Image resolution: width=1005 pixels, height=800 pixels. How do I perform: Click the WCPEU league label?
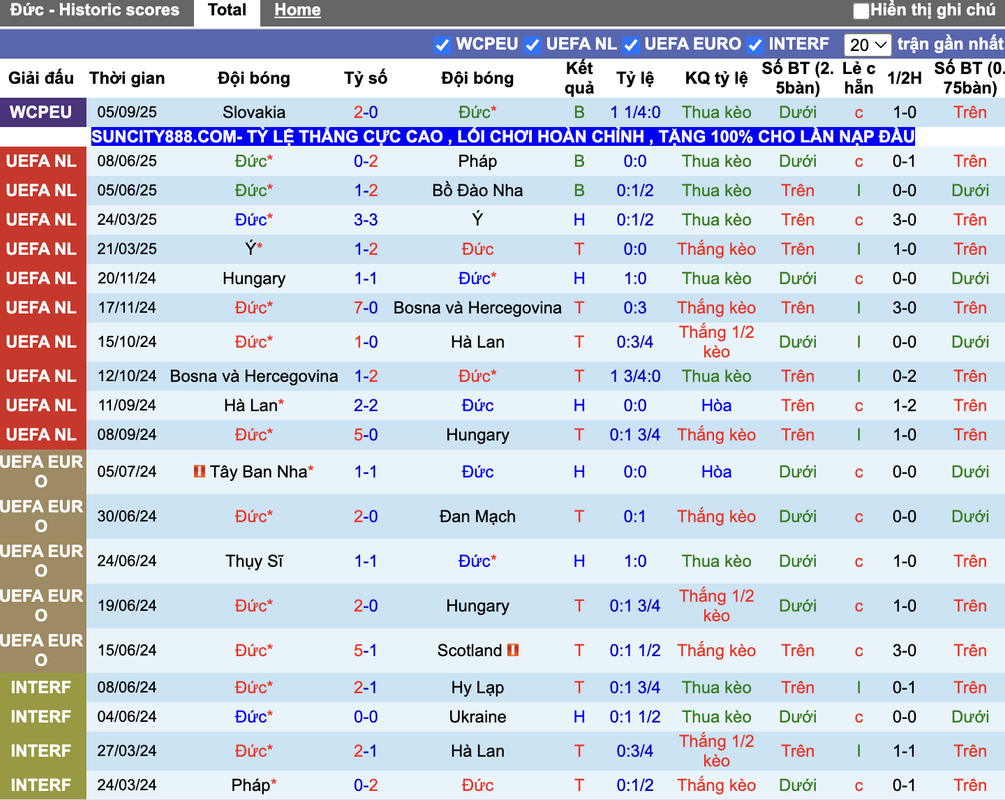41,112
